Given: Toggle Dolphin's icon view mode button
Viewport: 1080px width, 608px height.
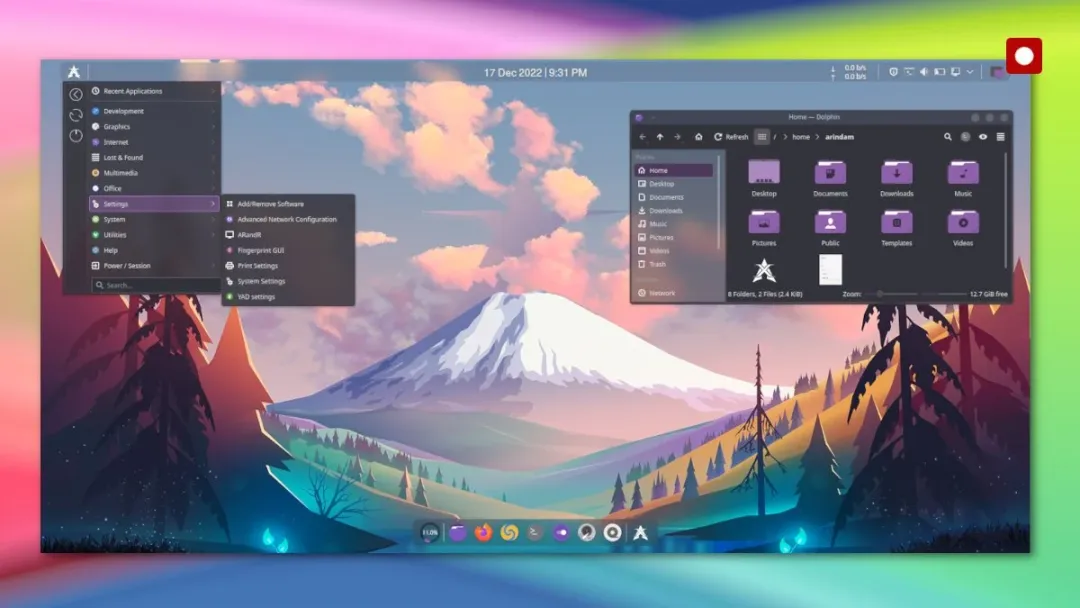Looking at the screenshot, I should 762,137.
